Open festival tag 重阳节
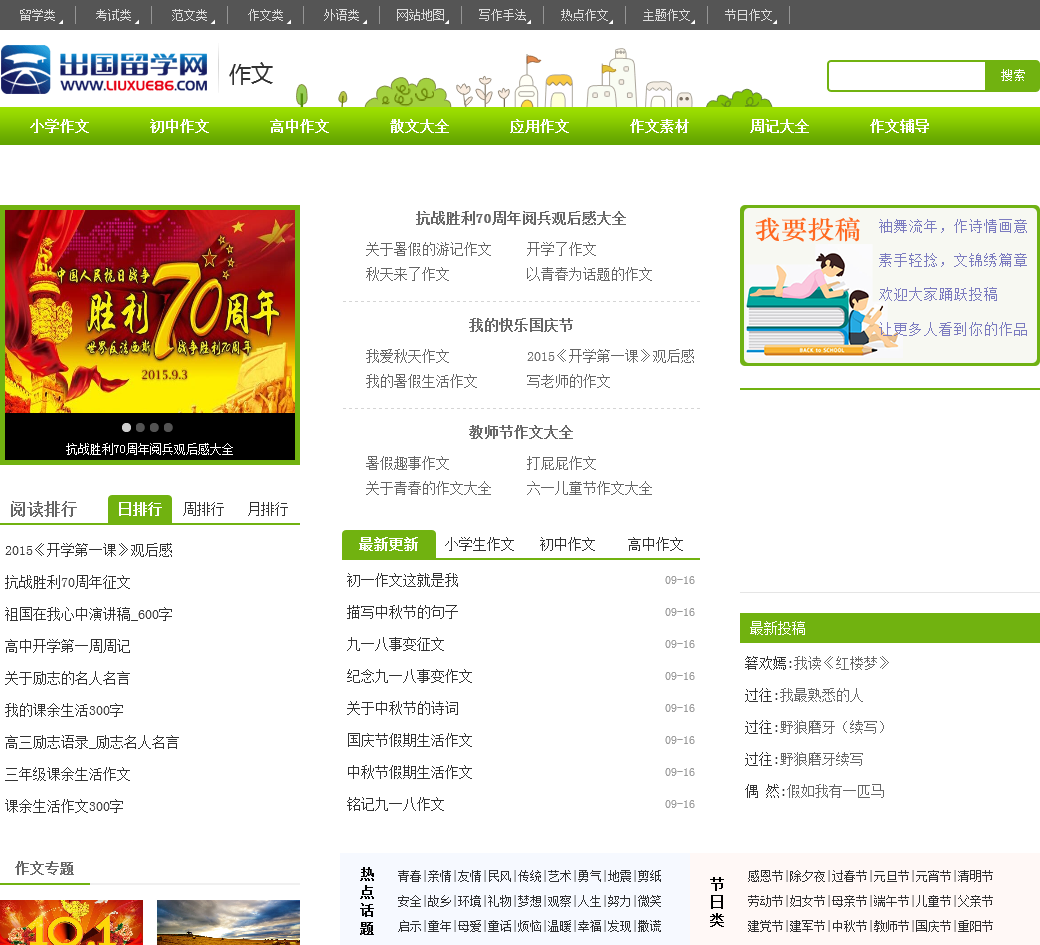 click(975, 926)
